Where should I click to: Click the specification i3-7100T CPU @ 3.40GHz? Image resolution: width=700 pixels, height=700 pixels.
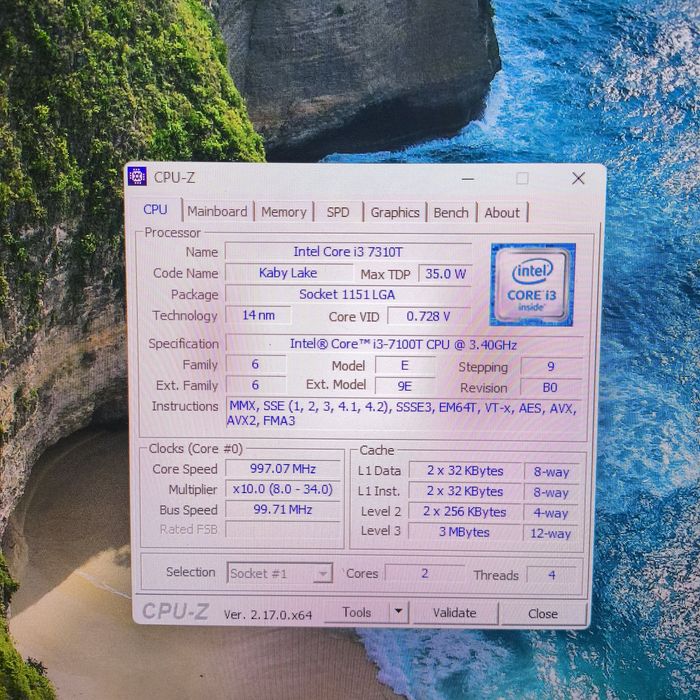[404, 344]
